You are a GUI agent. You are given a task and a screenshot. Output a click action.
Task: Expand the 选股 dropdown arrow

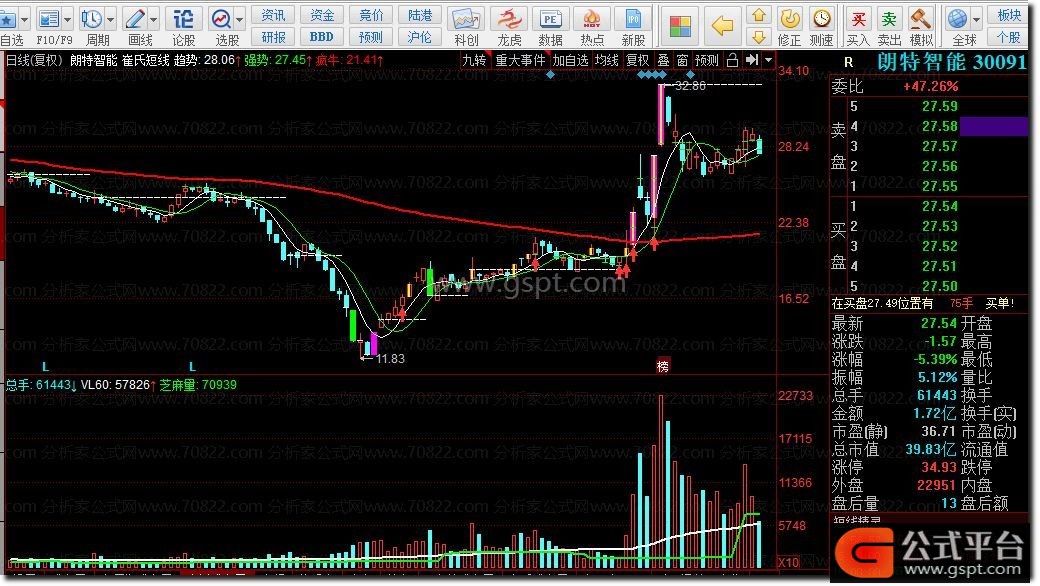click(239, 20)
